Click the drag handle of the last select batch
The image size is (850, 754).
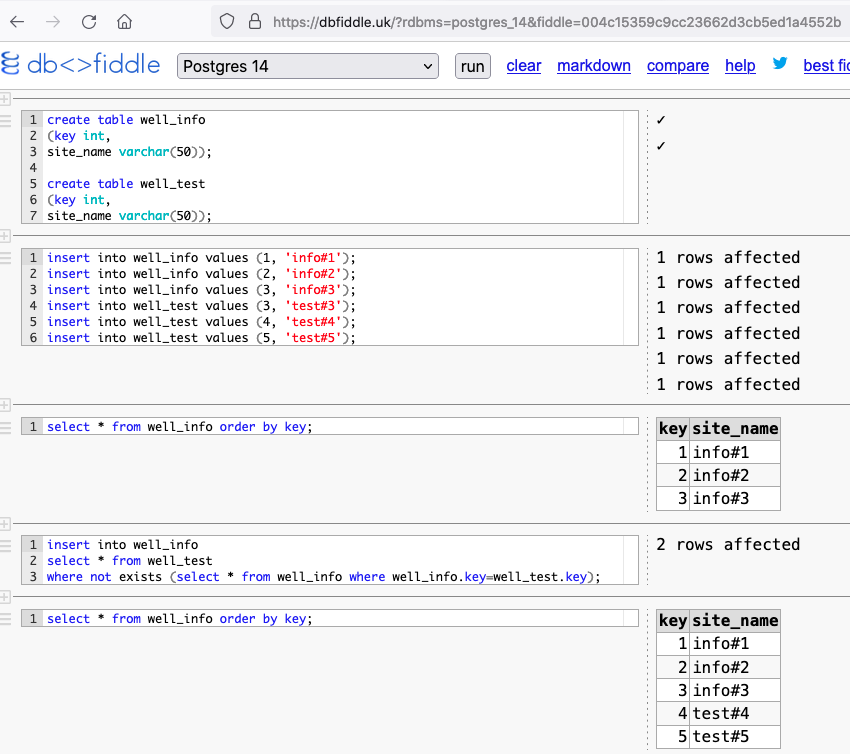(5, 619)
